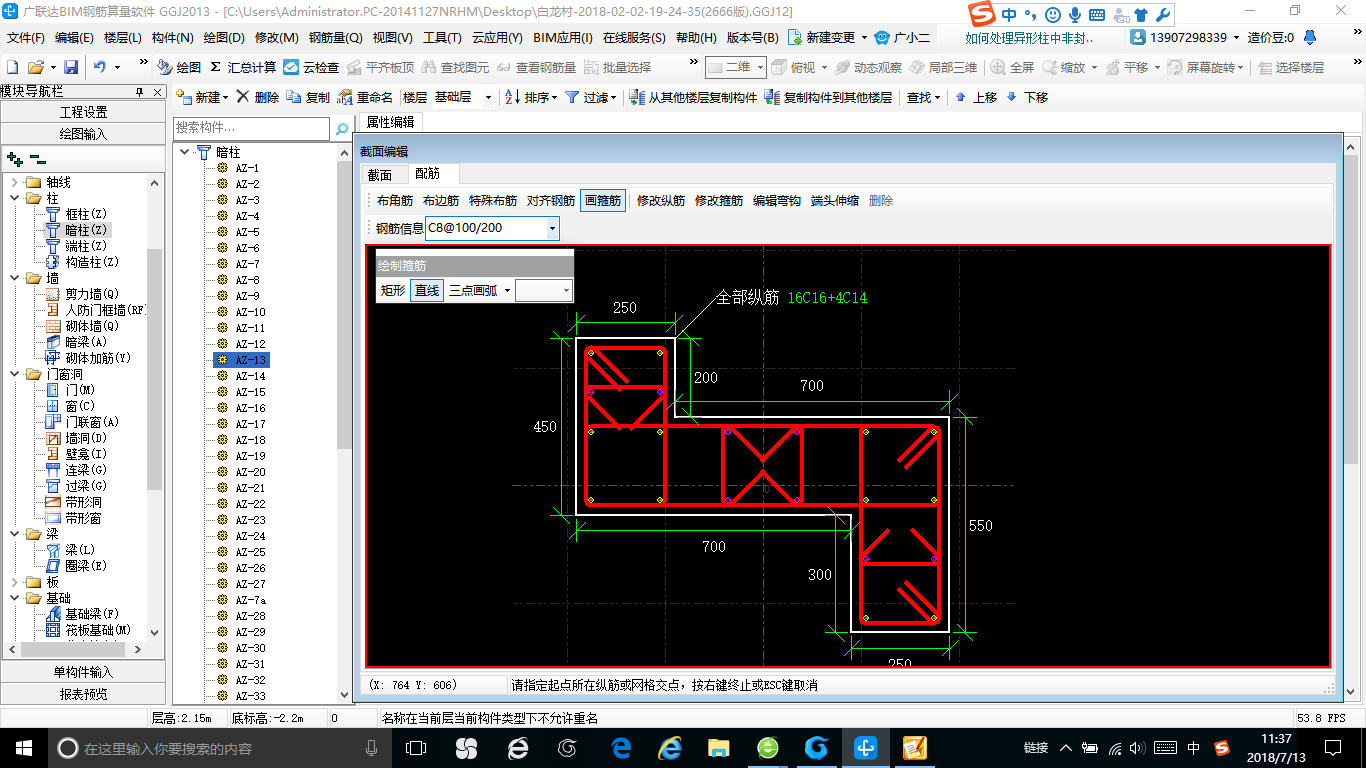
Task: Toggle 直线 line drawing mode
Action: pos(427,290)
